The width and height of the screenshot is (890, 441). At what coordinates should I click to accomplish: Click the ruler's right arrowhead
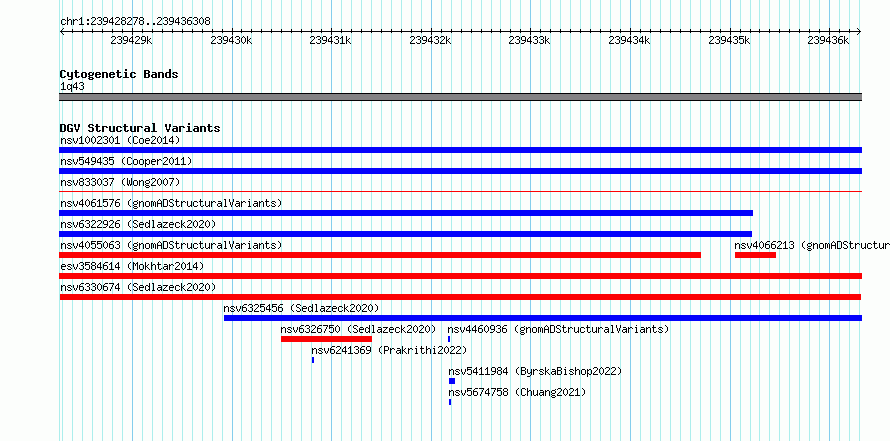point(859,32)
